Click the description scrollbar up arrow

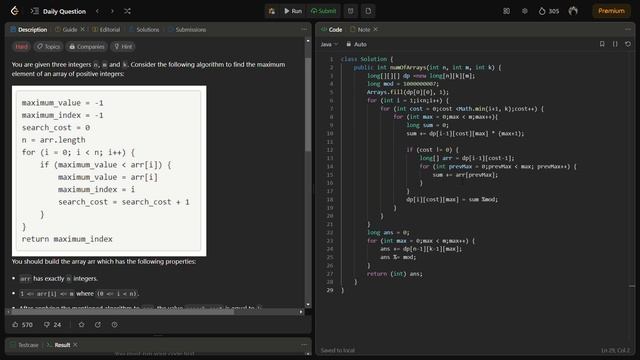tap(308, 41)
